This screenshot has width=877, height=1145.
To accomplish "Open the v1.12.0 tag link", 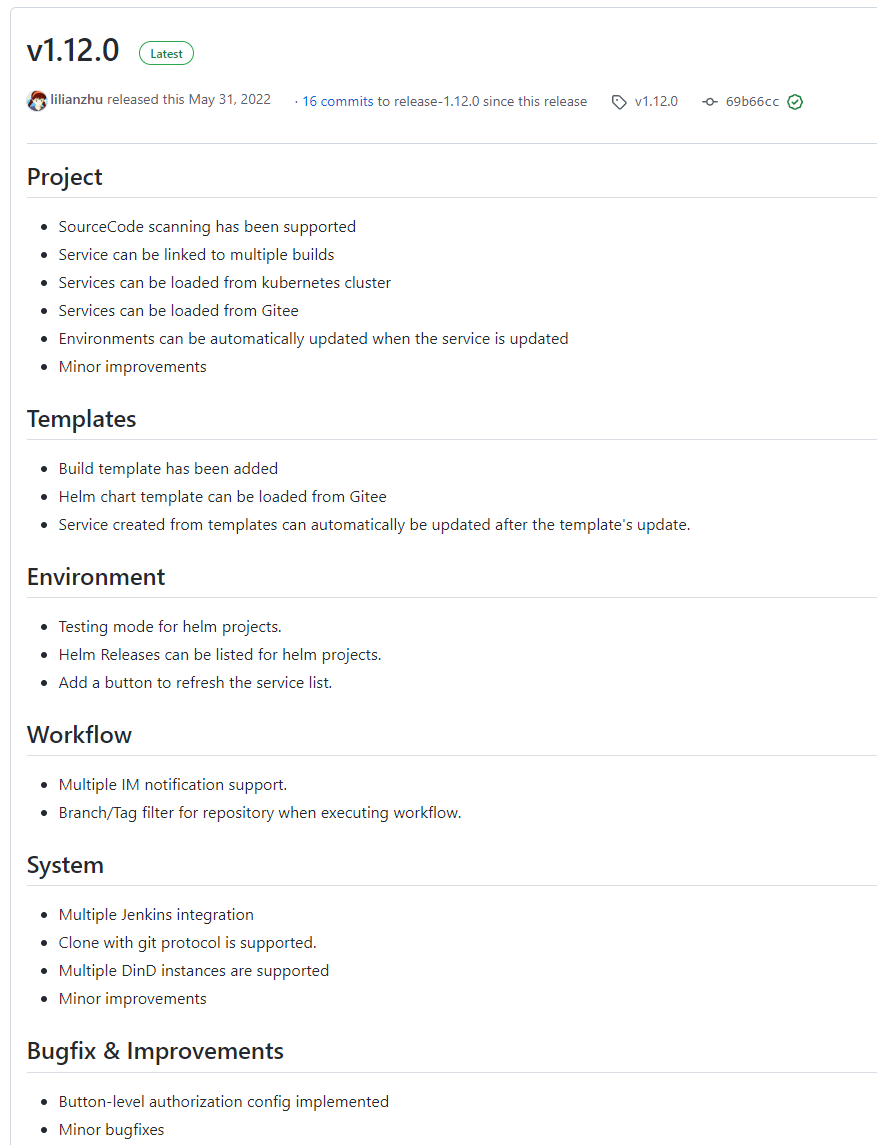I will [x=656, y=102].
